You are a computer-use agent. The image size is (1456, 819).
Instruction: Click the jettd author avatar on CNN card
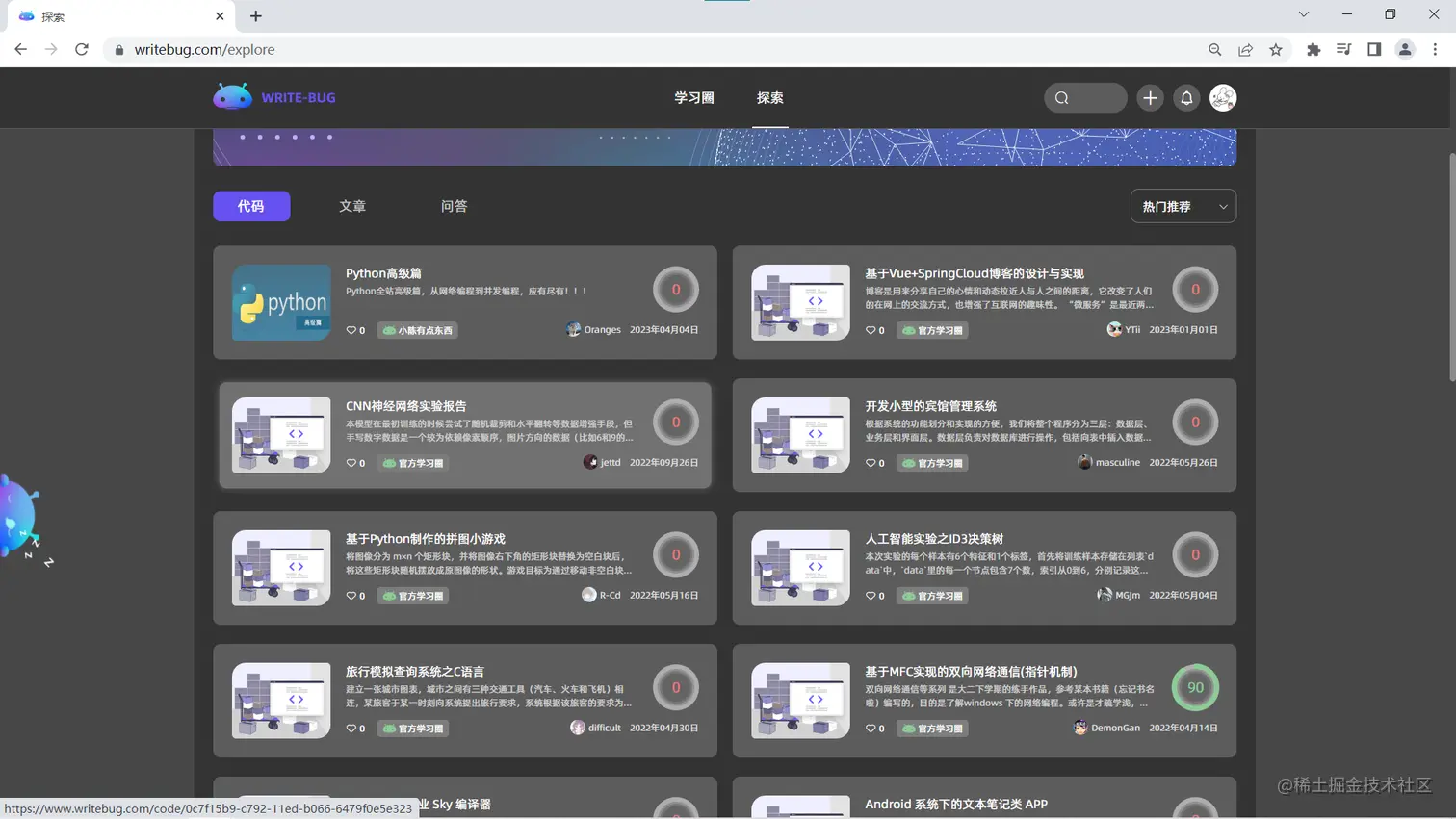coord(591,462)
